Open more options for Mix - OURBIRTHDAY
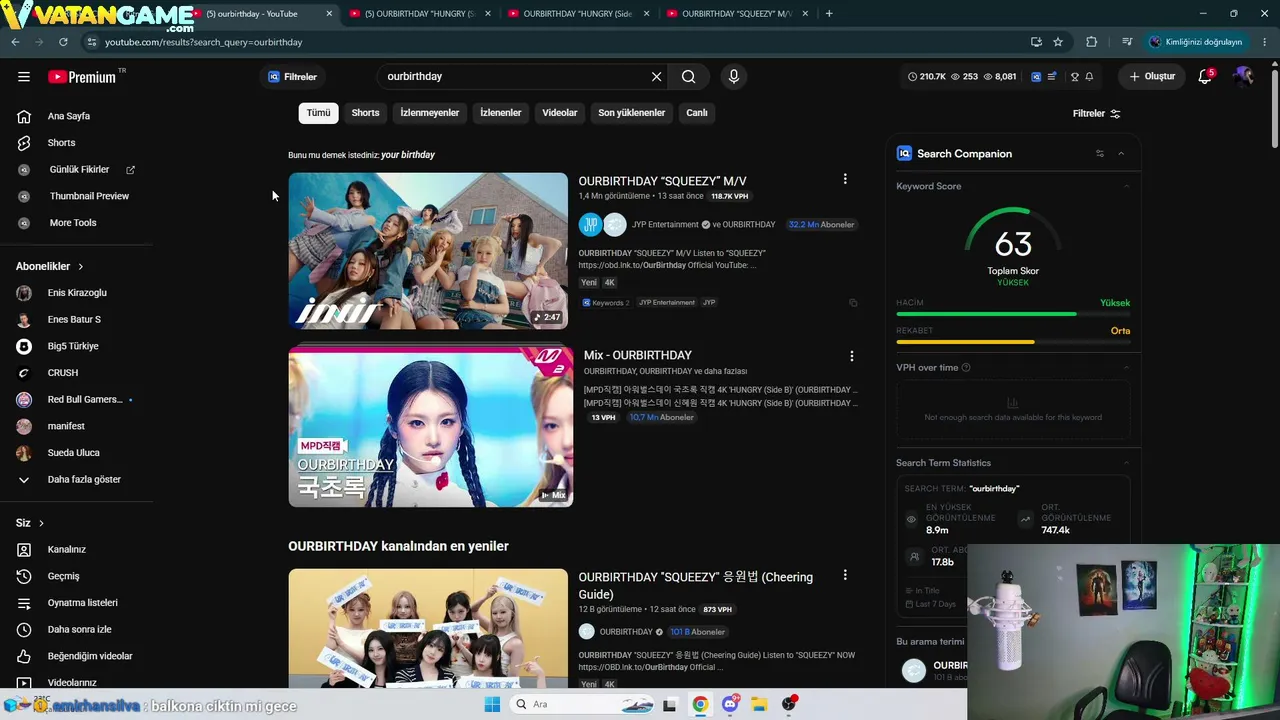 tap(852, 356)
